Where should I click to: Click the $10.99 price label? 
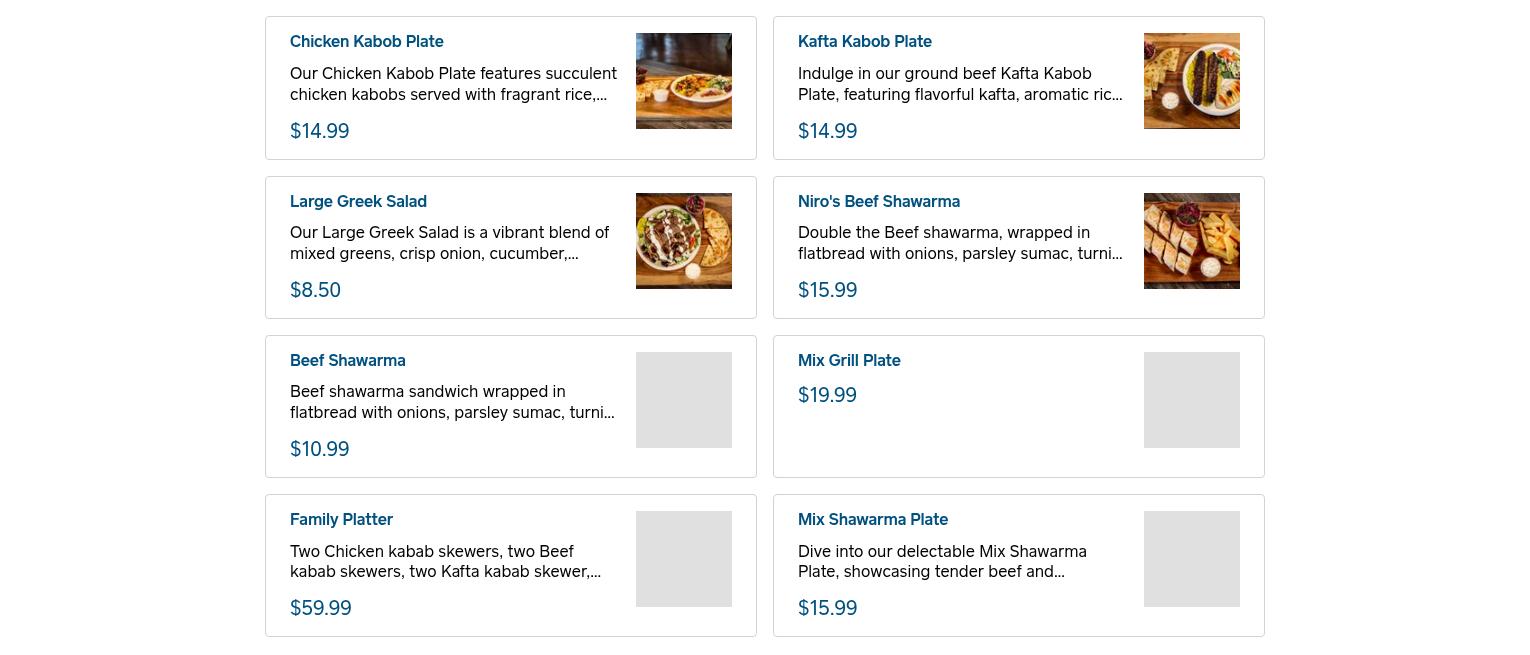[319, 449]
